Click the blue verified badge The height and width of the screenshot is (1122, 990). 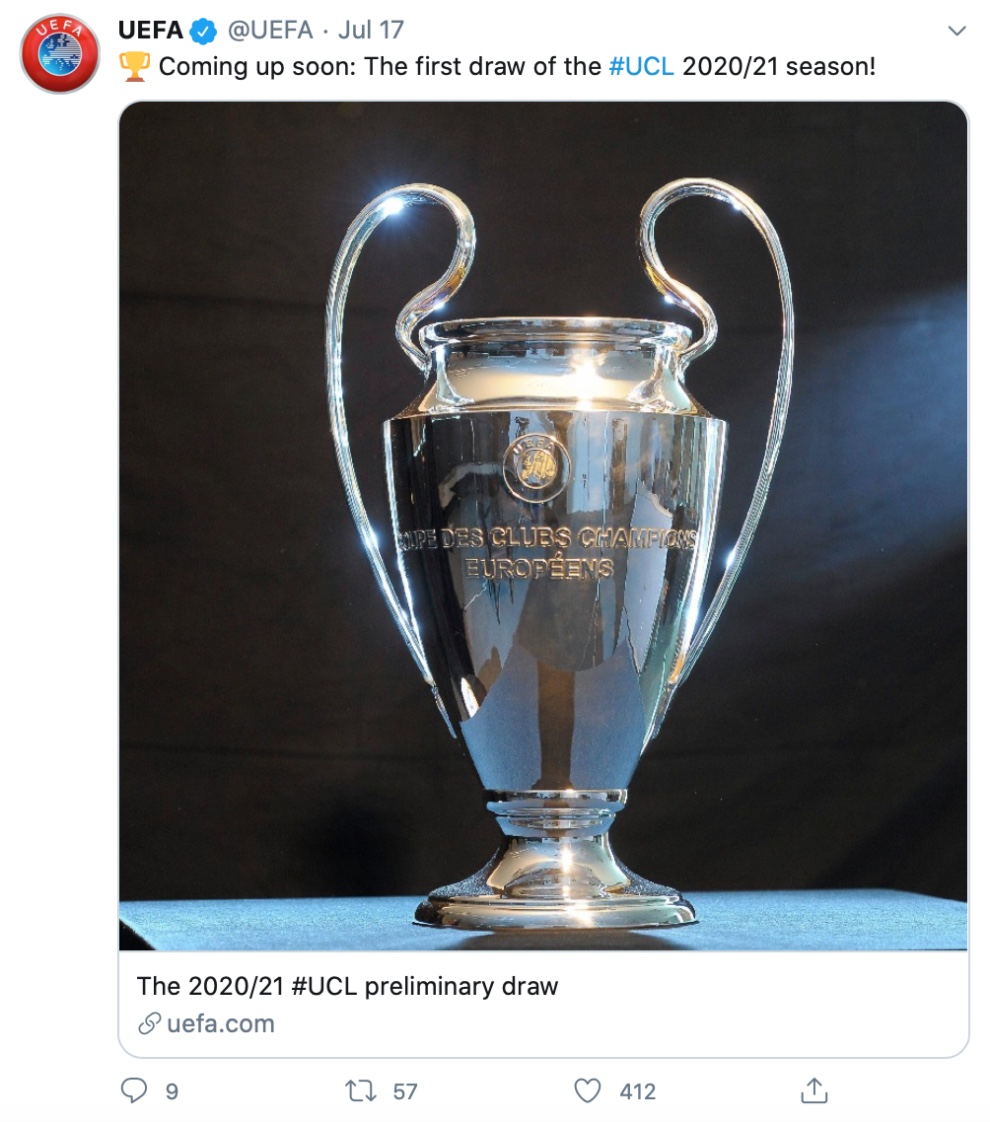(x=204, y=31)
